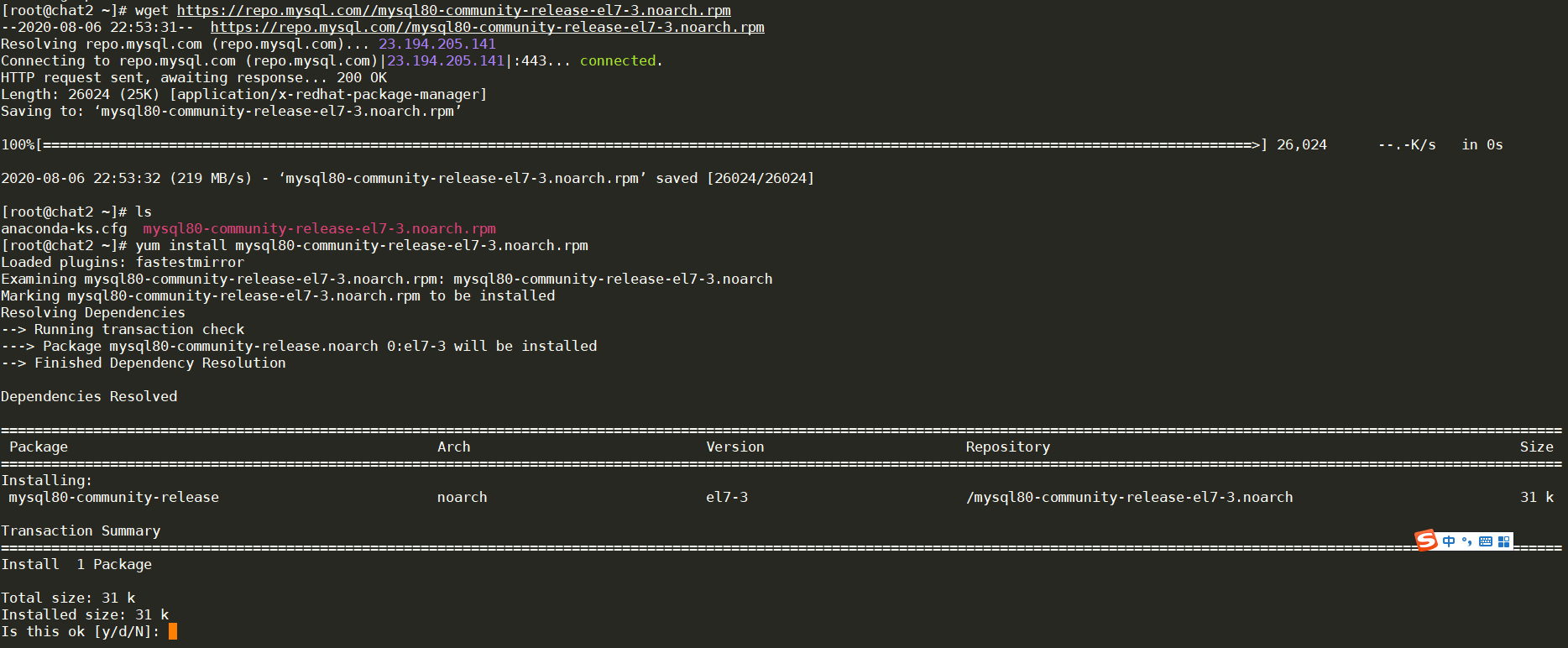Click the "Version" column header

pyautogui.click(x=735, y=447)
